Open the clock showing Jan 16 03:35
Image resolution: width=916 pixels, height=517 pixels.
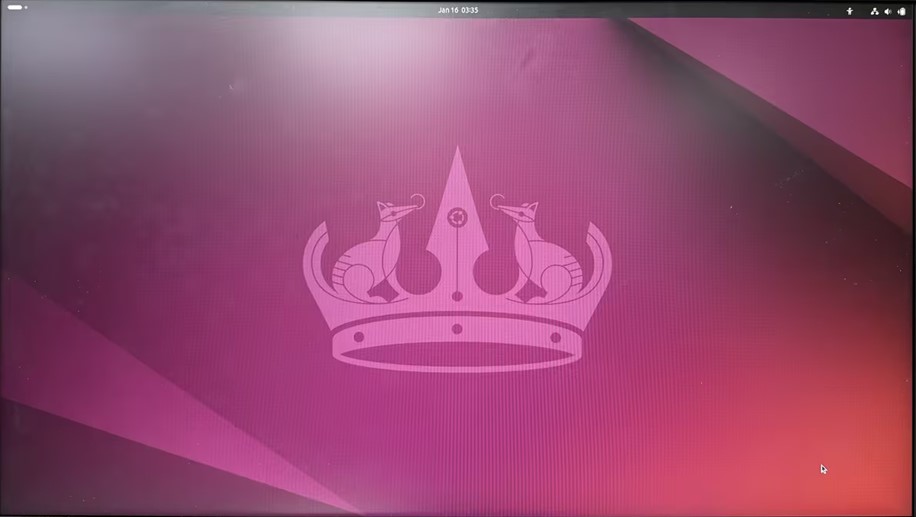(458, 10)
